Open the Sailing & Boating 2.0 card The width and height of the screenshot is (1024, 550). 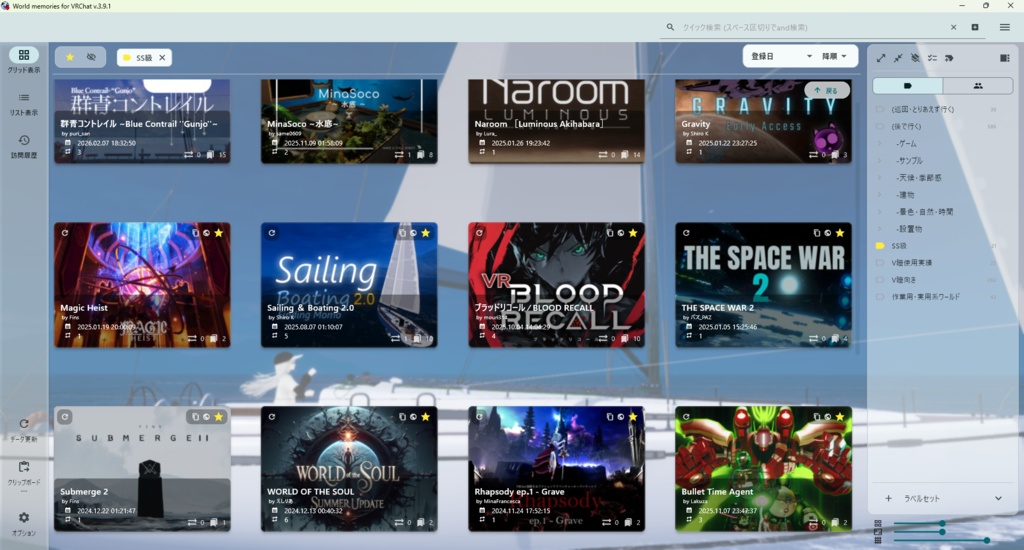(349, 285)
